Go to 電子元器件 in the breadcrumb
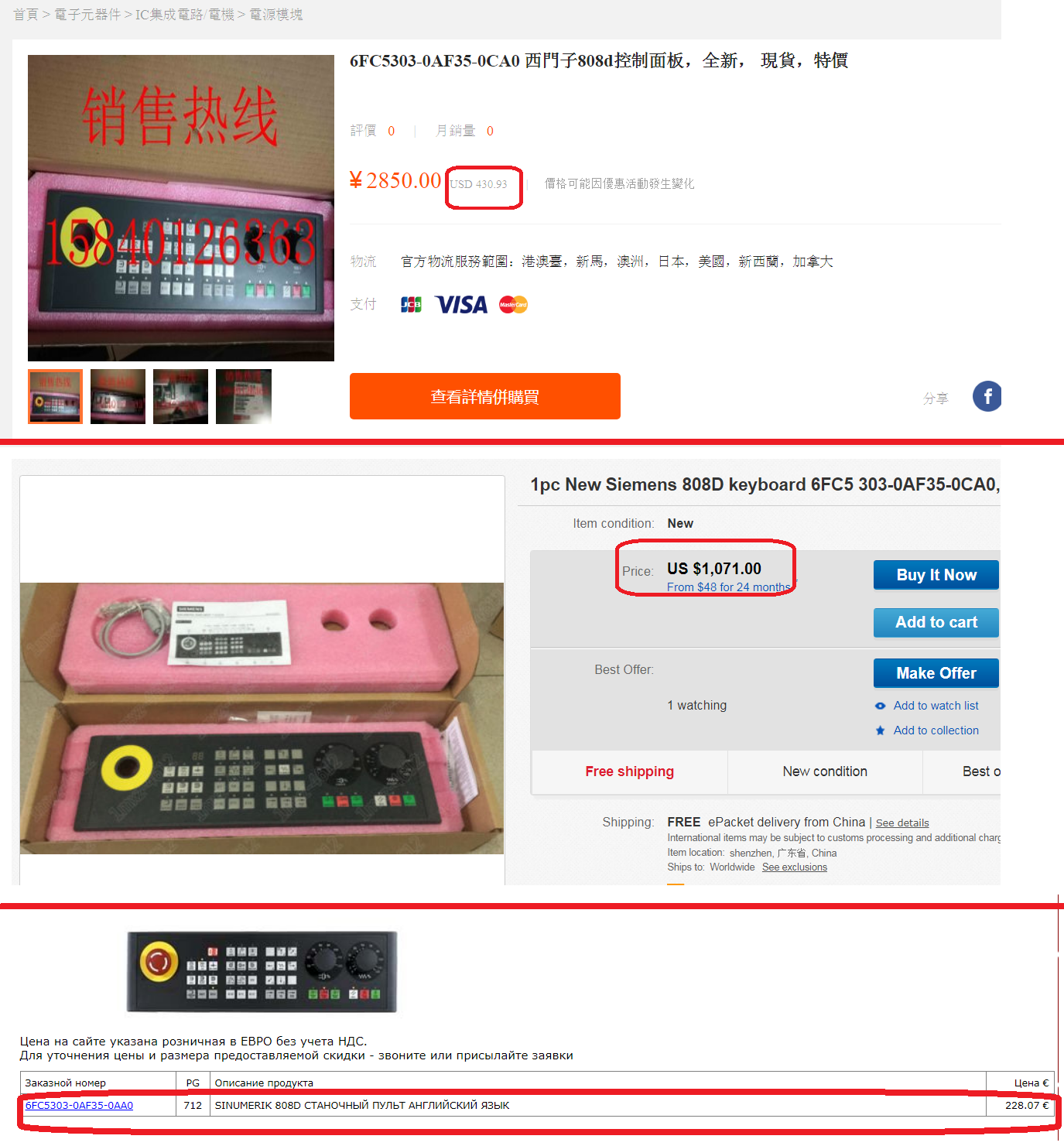Screen dimensions: 1064x1146 [87, 15]
